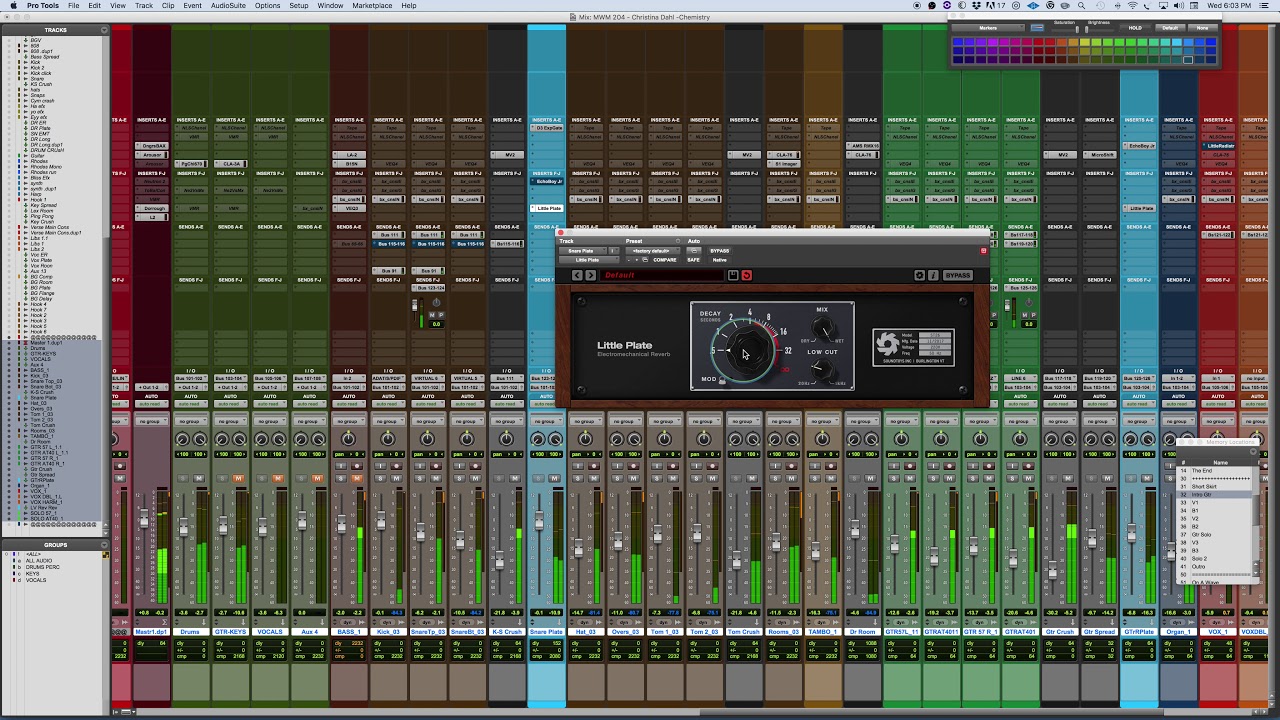Click the plug-in info icon
Viewport: 1280px width, 720px height.
(x=933, y=275)
